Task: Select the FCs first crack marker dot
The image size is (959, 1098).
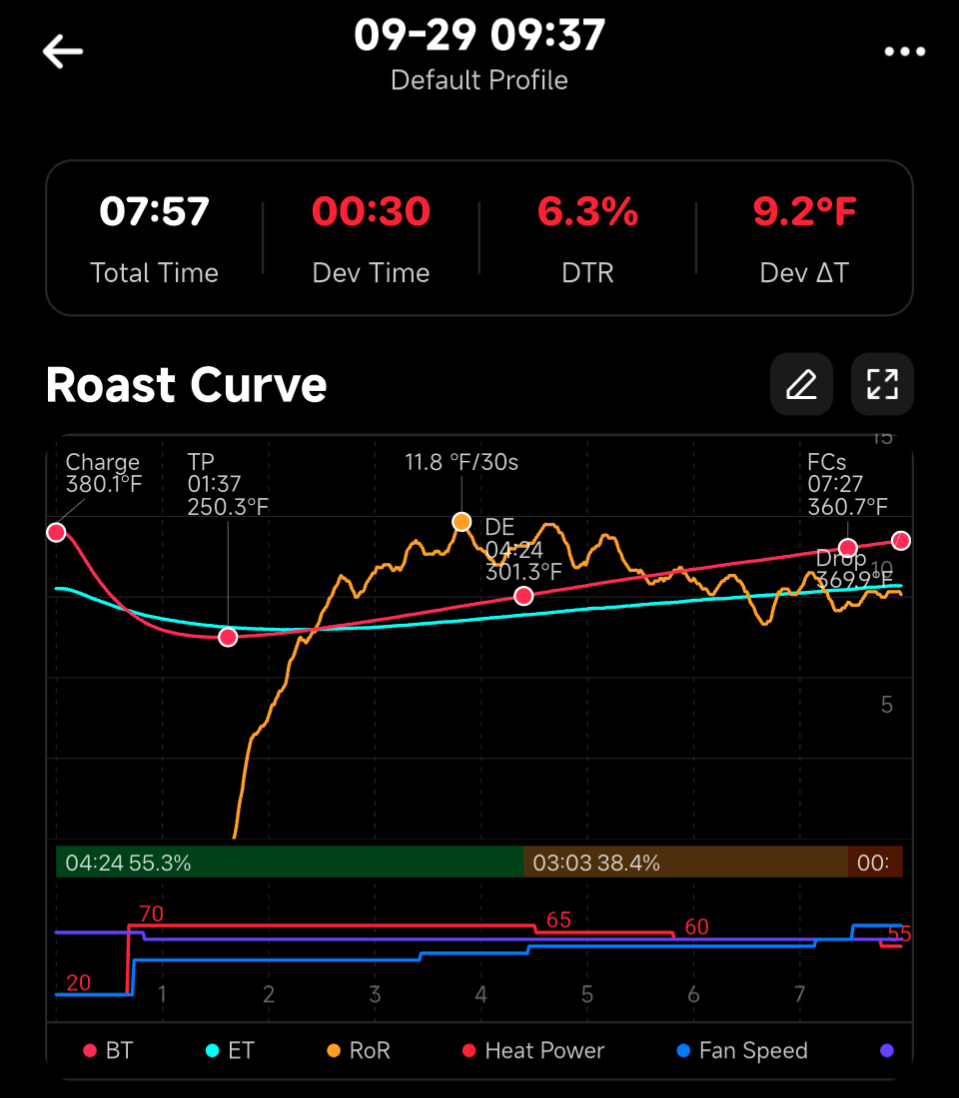Action: (x=848, y=547)
